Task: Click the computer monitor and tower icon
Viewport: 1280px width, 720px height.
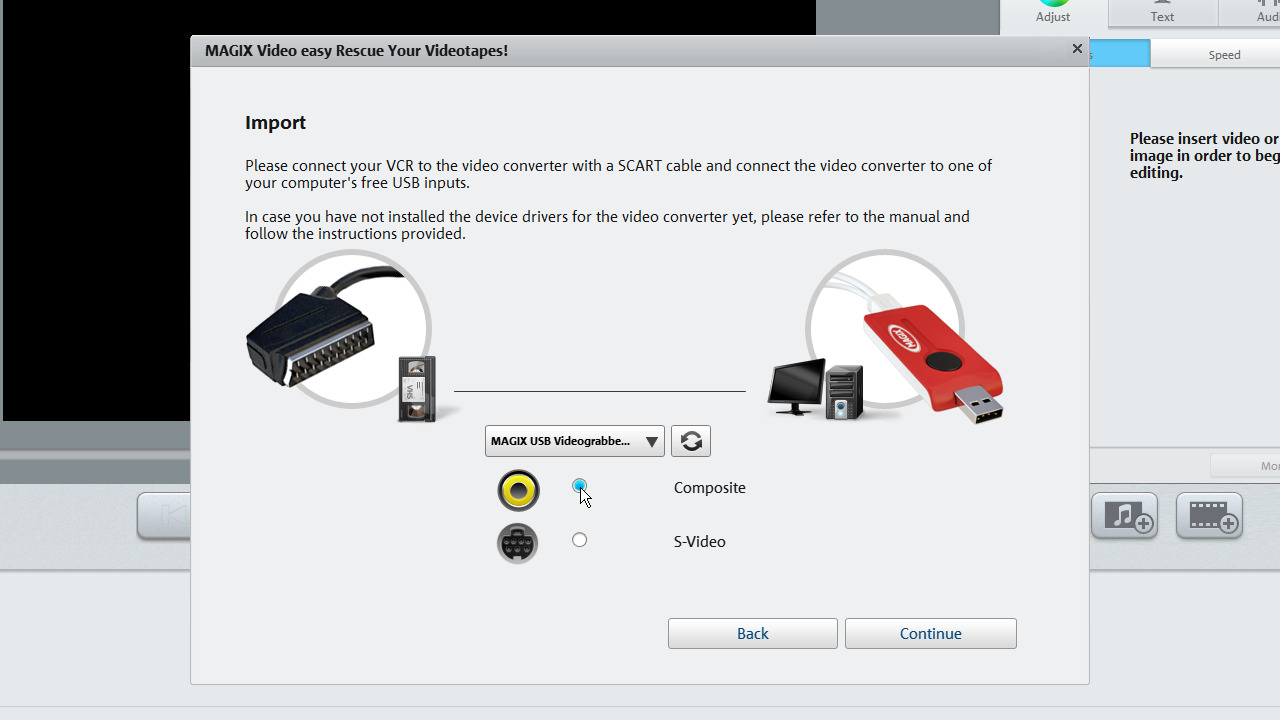Action: 814,390
